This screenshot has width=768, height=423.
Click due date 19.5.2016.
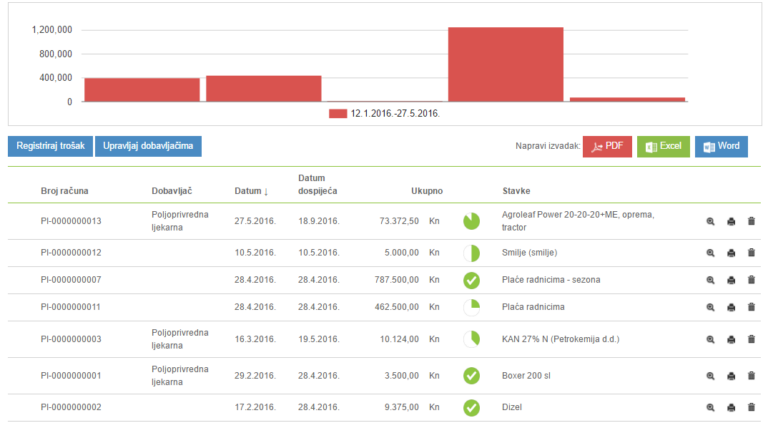click(x=319, y=339)
